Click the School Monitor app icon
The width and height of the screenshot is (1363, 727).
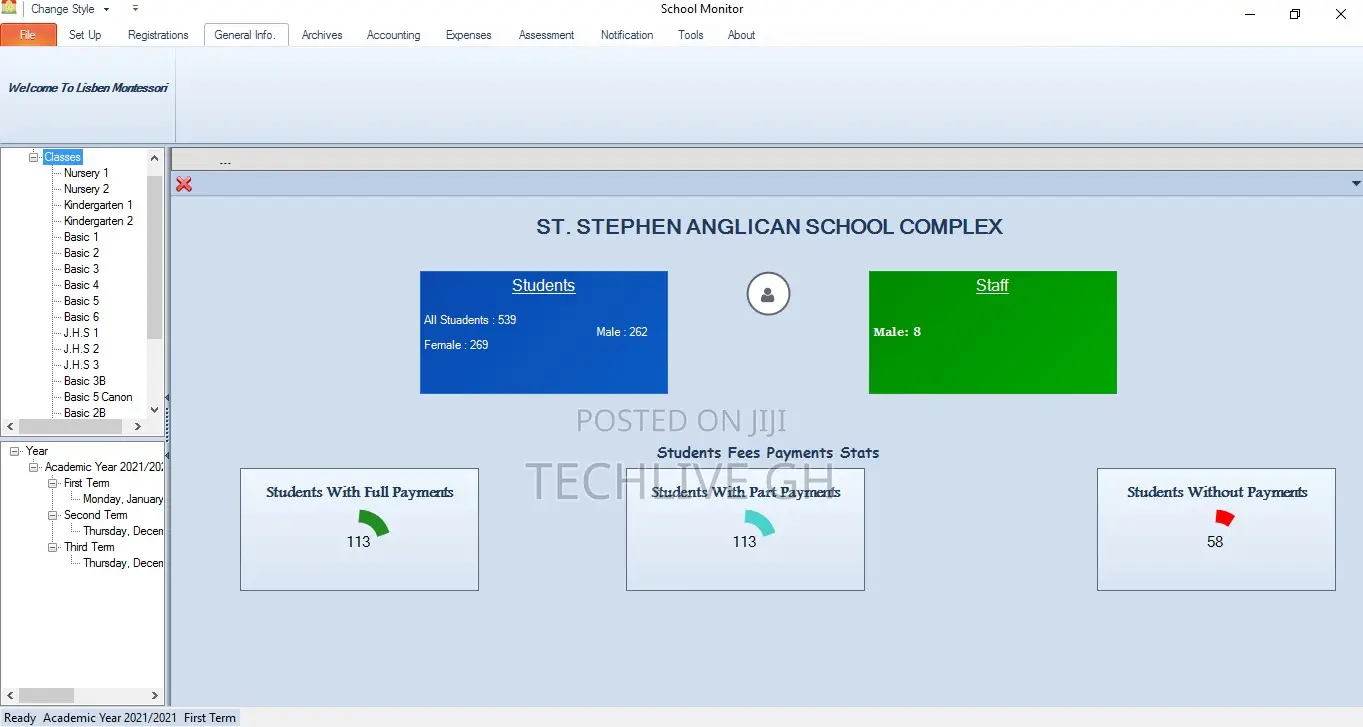pos(8,8)
